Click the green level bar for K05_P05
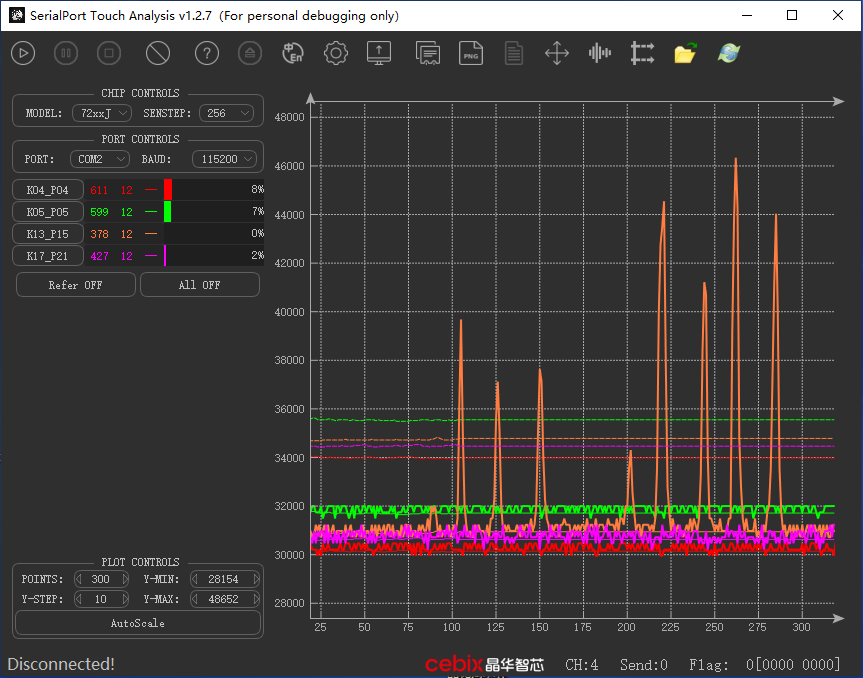The height and width of the screenshot is (678, 863). click(167, 212)
